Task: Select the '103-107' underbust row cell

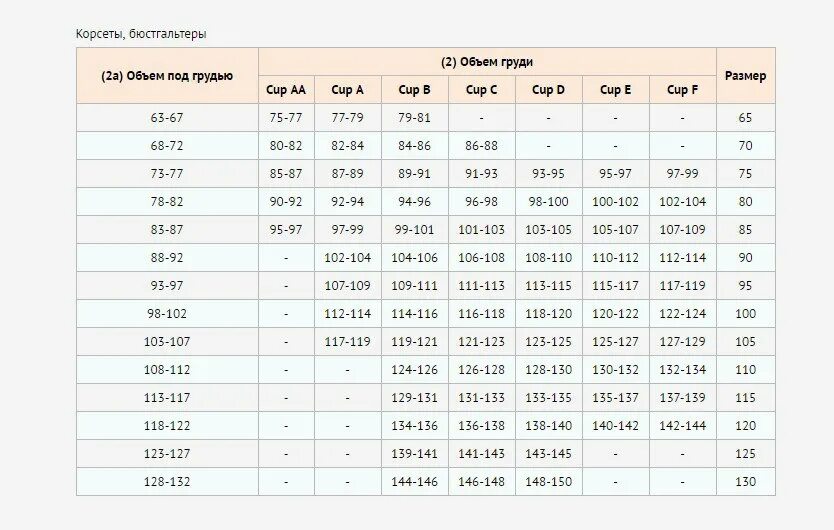Action: 167,342
